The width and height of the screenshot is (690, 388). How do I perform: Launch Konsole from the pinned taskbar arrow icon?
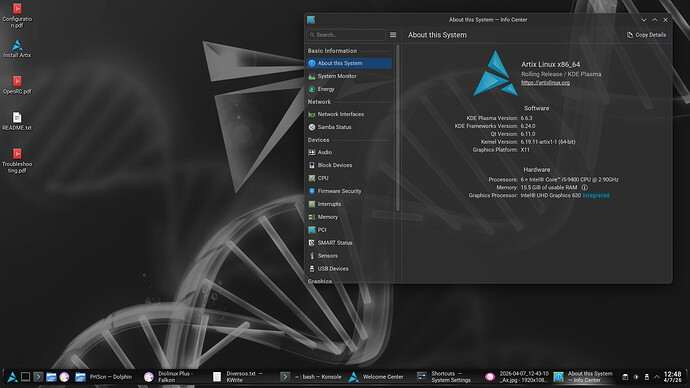click(x=38, y=377)
